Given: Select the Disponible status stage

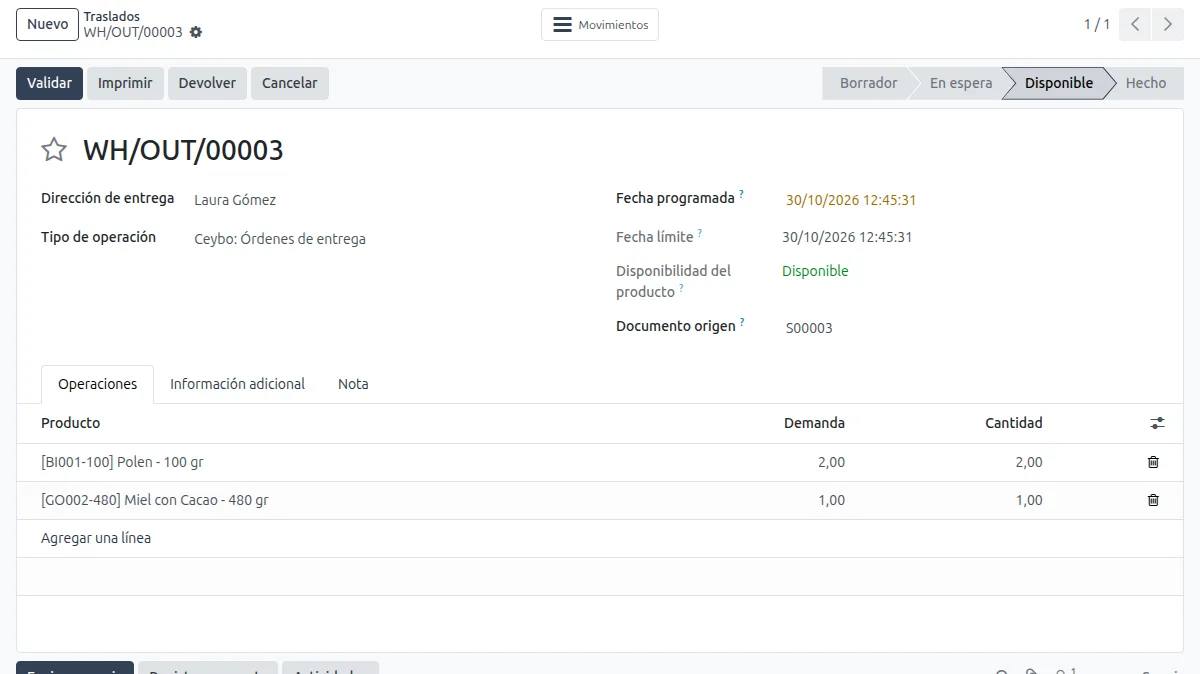Looking at the screenshot, I should pyautogui.click(x=1059, y=83).
